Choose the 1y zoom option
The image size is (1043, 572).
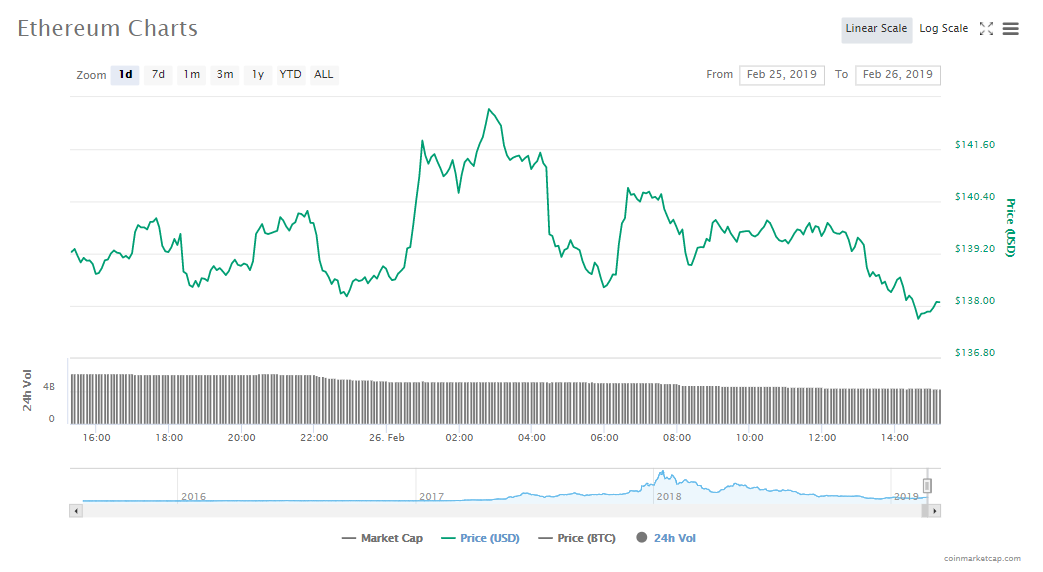258,75
